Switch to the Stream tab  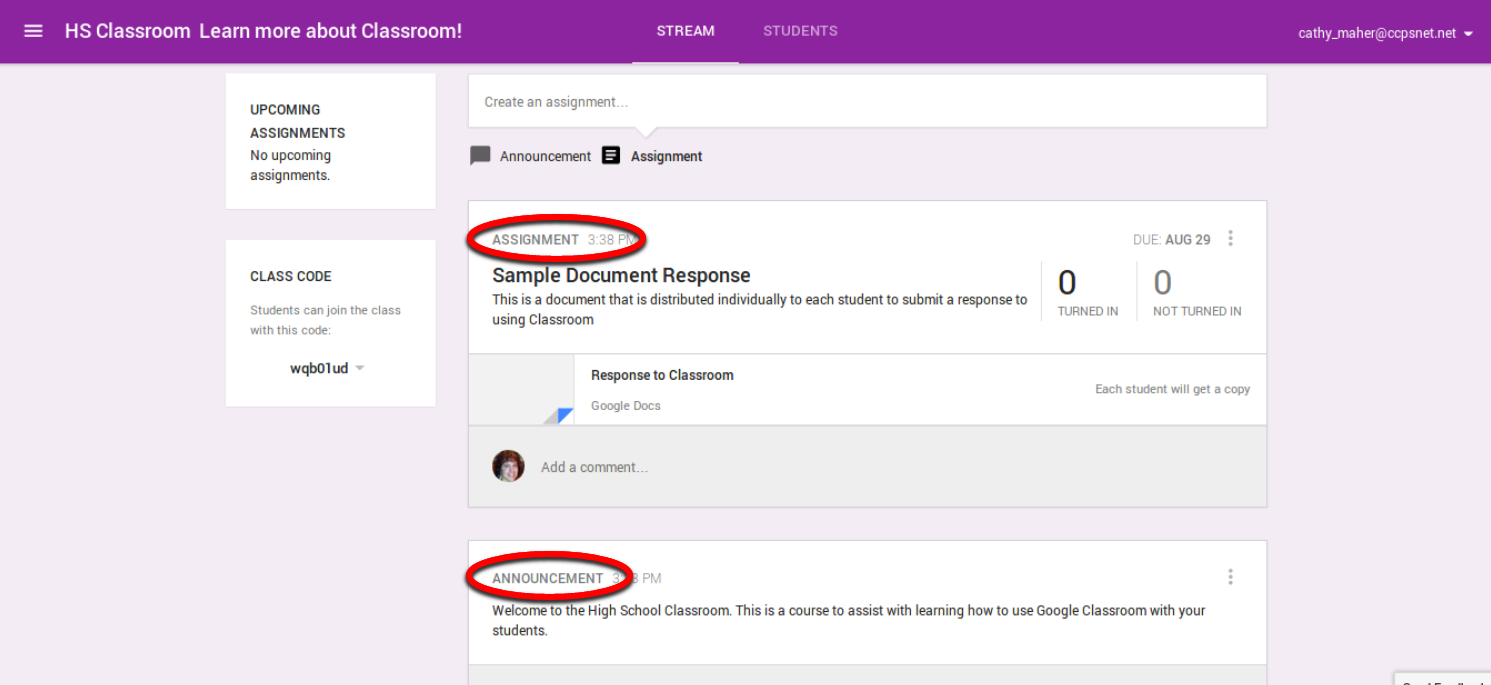[685, 31]
